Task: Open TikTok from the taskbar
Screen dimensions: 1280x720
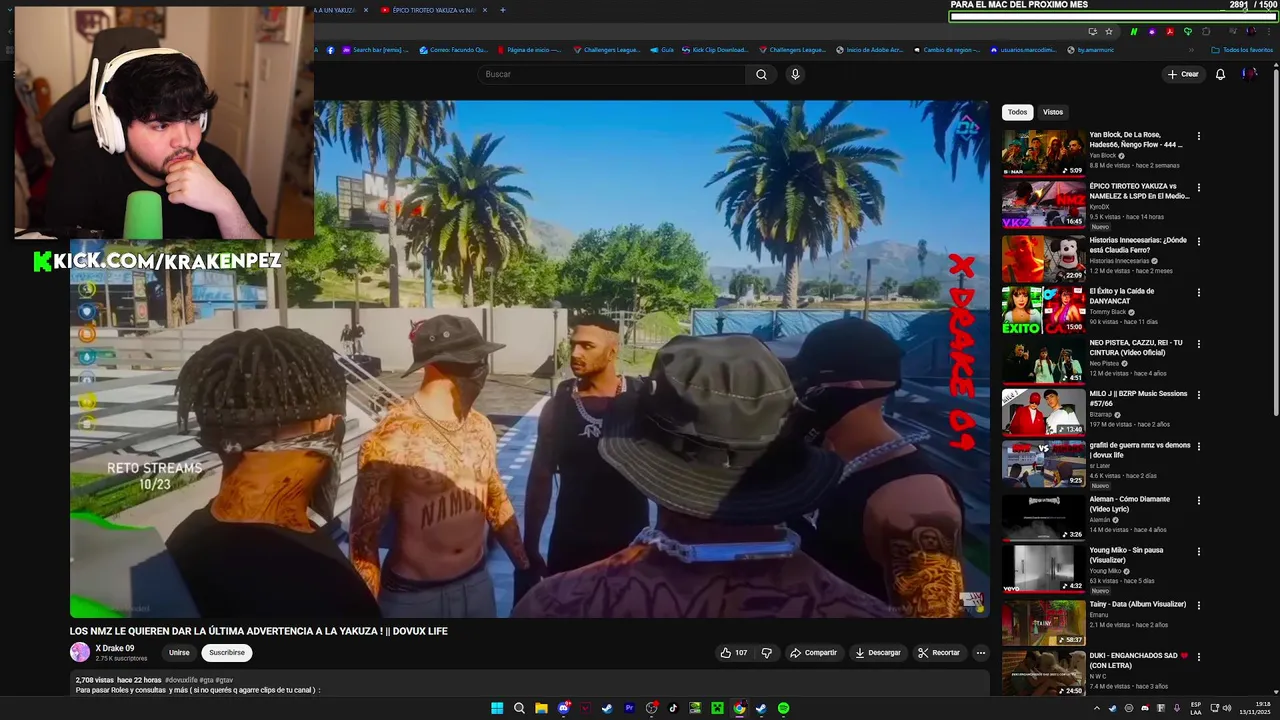Action: coord(673,708)
